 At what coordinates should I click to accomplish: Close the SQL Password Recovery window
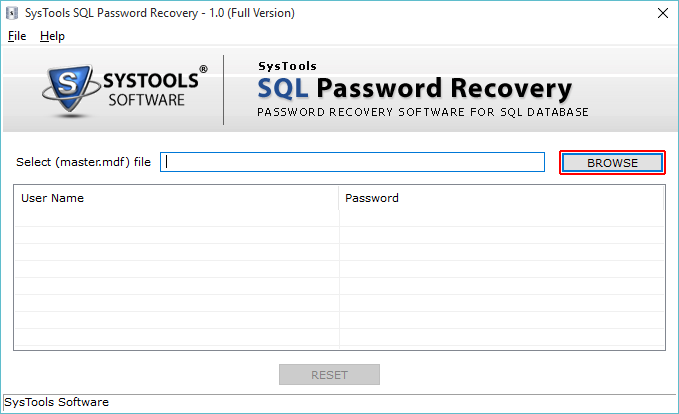tap(663, 13)
